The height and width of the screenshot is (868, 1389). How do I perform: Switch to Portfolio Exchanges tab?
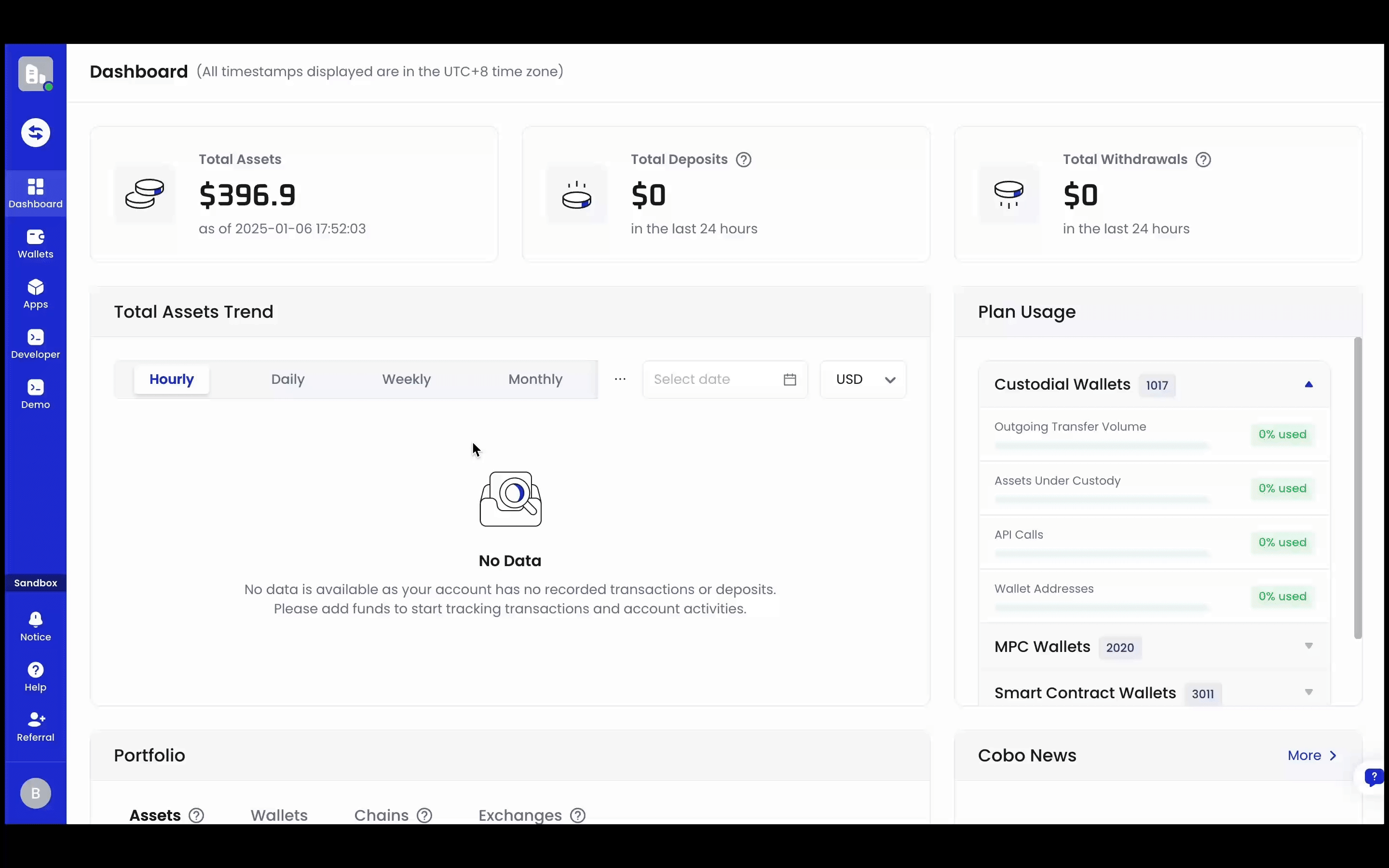pos(520,815)
